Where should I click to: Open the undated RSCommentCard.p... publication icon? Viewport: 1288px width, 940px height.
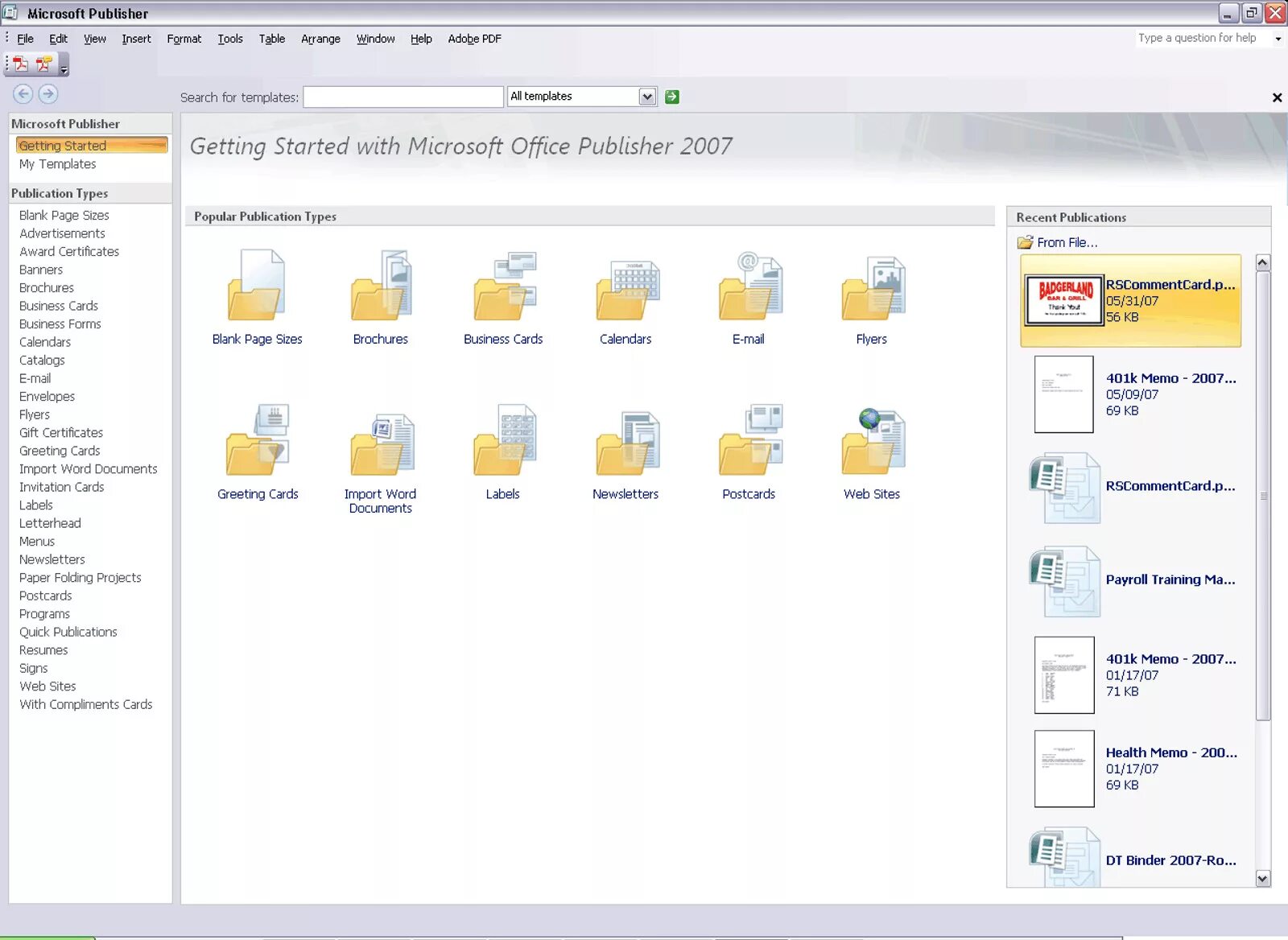tap(1064, 488)
